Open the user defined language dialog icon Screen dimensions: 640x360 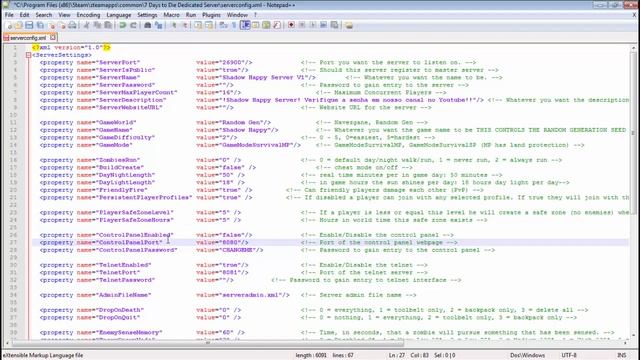(x=256, y=25)
